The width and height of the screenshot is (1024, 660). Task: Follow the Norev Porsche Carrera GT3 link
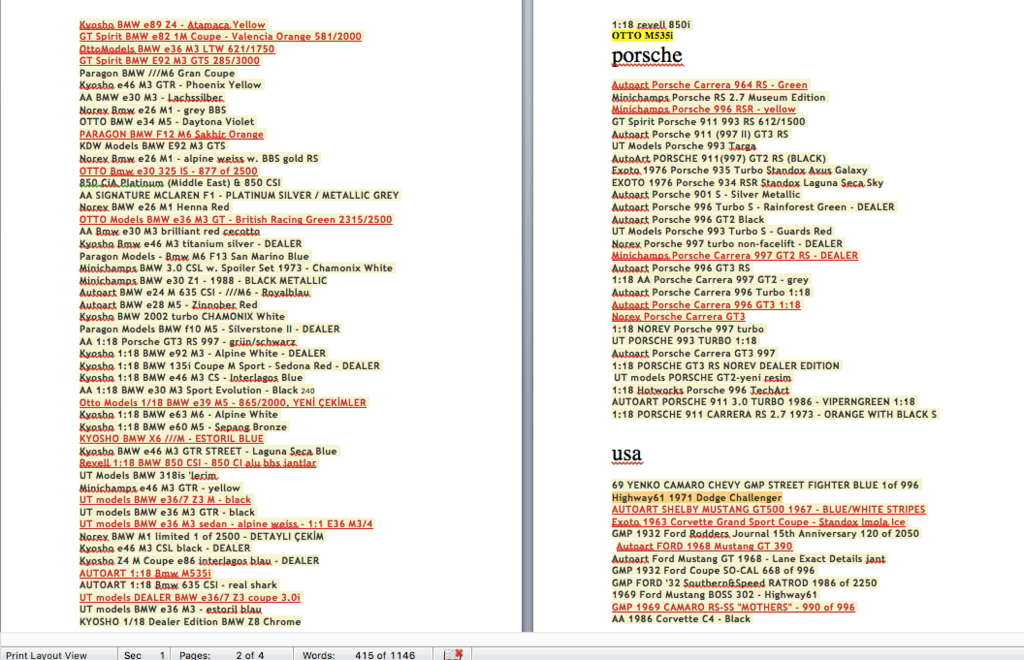click(x=678, y=317)
